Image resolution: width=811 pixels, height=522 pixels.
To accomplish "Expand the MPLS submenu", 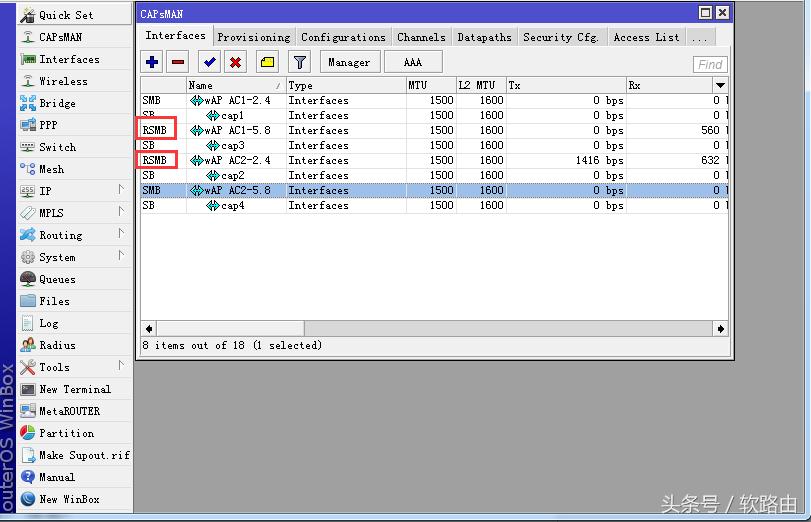I will (121, 212).
